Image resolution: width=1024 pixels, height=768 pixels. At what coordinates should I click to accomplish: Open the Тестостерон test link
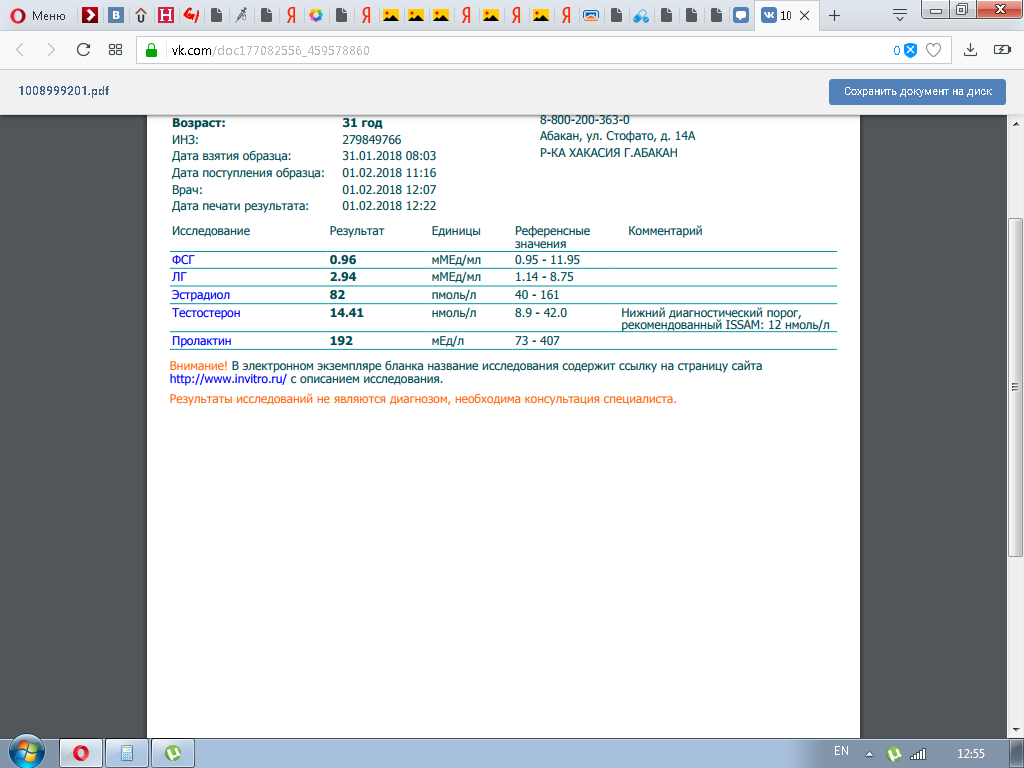(206, 313)
